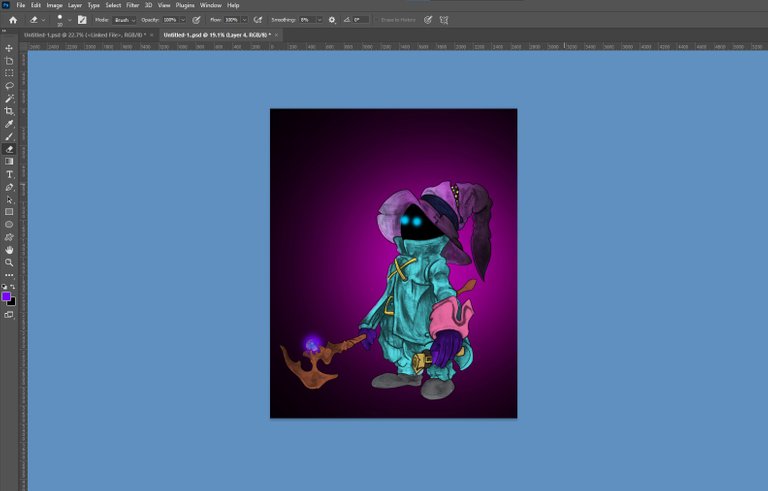Screen dimensions: 768x491
Task: Select the Crop tool
Action: click(x=9, y=111)
